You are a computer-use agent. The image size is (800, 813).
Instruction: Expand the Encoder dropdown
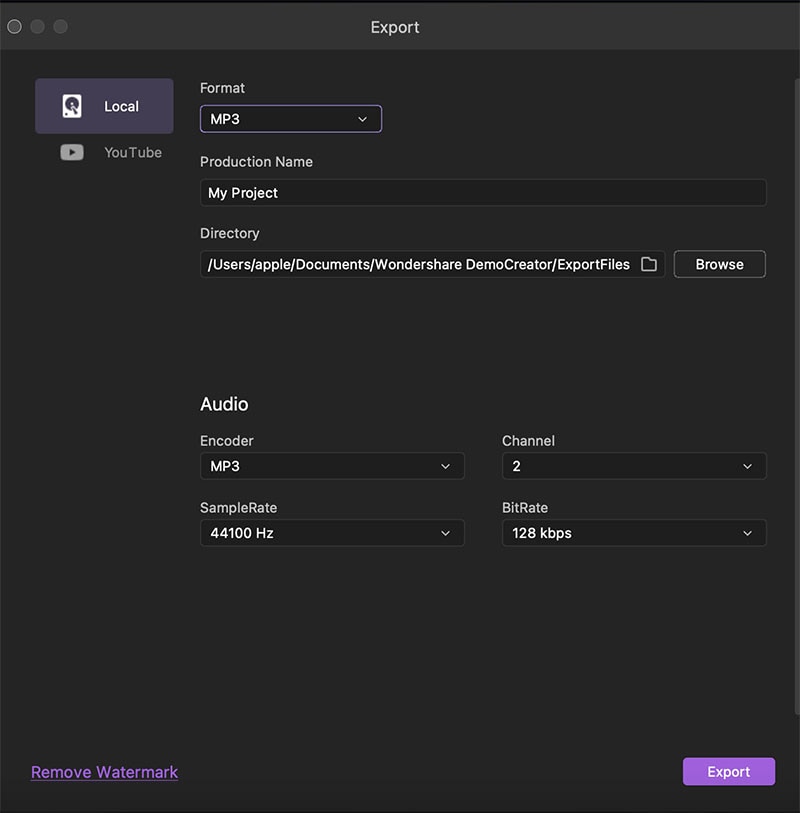332,466
